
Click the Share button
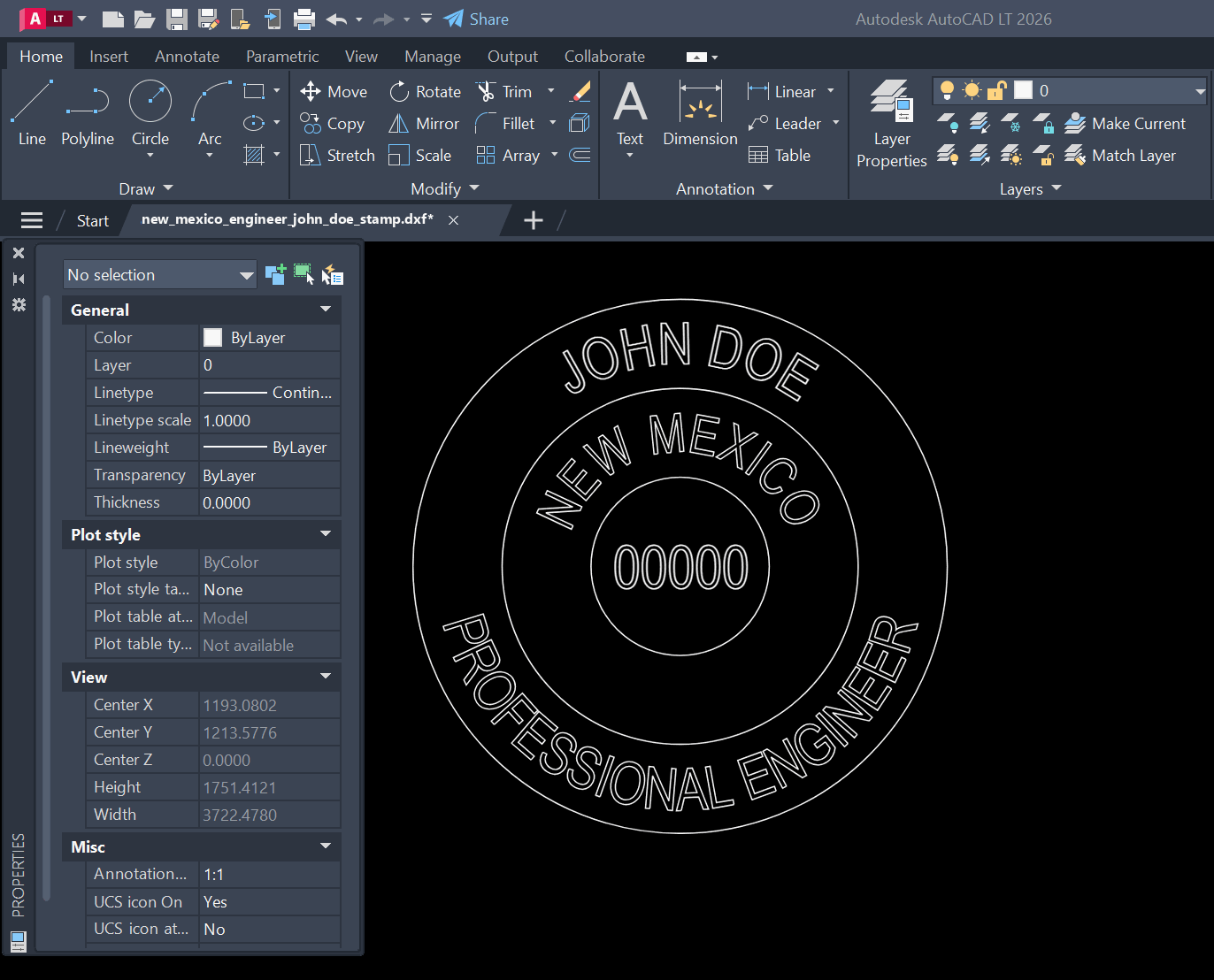(476, 19)
